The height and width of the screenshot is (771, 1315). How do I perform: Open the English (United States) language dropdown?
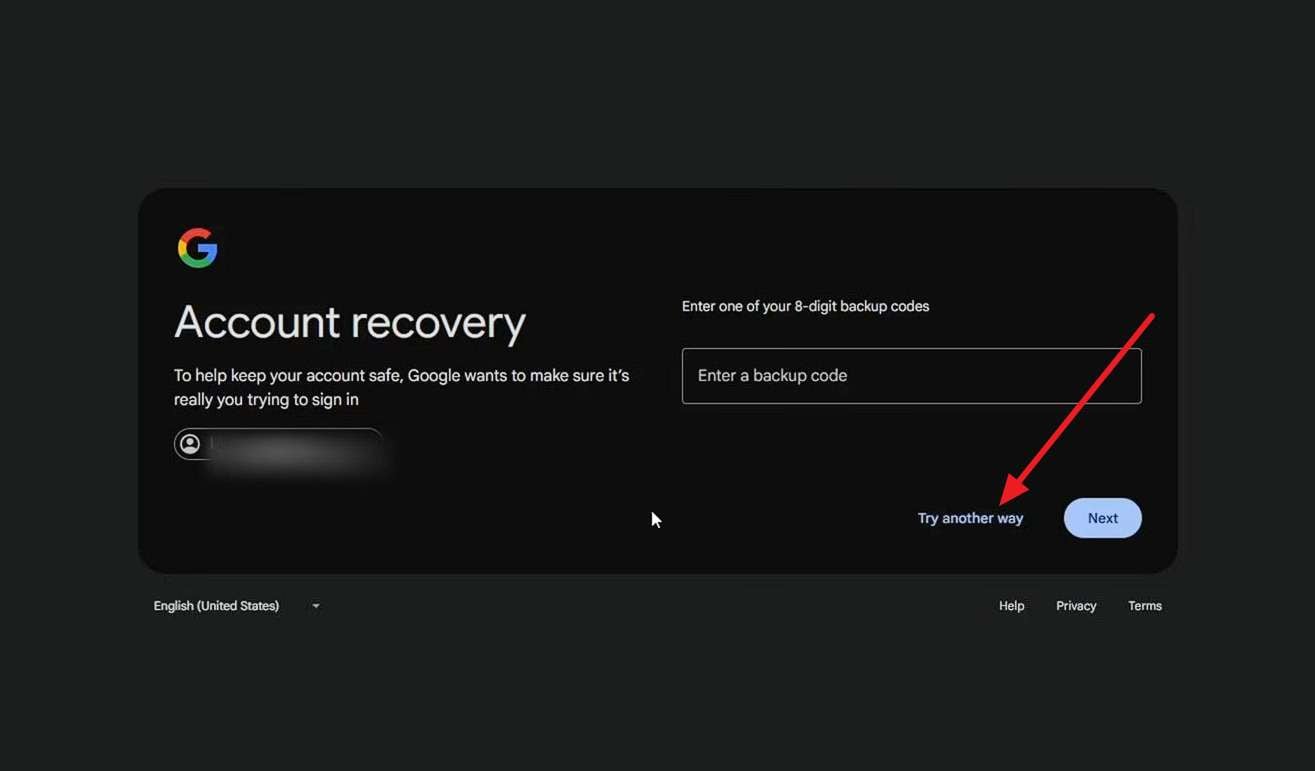(237, 606)
